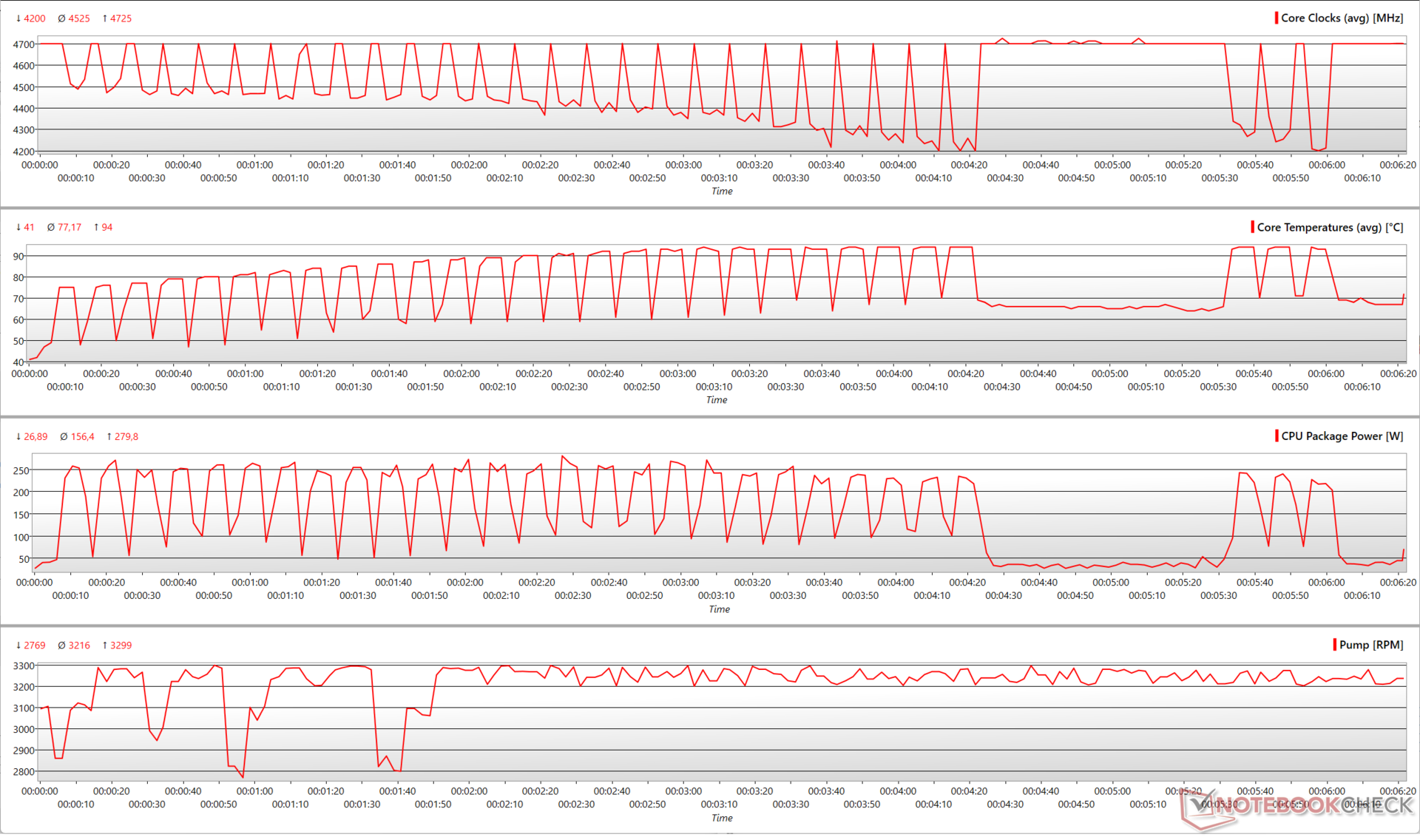Click the 00:03:00 marker on CPU Package Power axis

[680, 583]
